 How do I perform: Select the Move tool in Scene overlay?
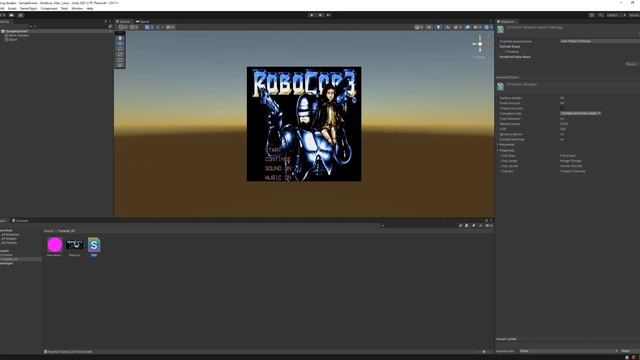pos(120,43)
